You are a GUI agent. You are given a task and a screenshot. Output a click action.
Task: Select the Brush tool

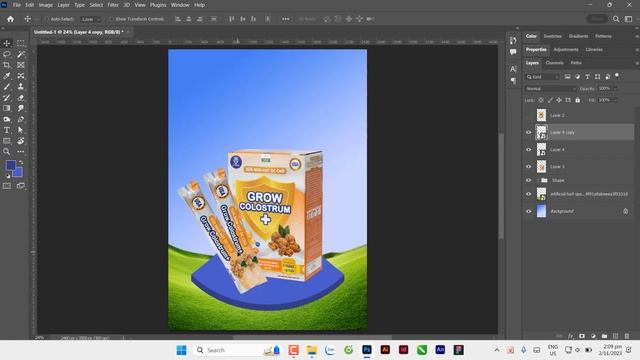tap(7, 87)
